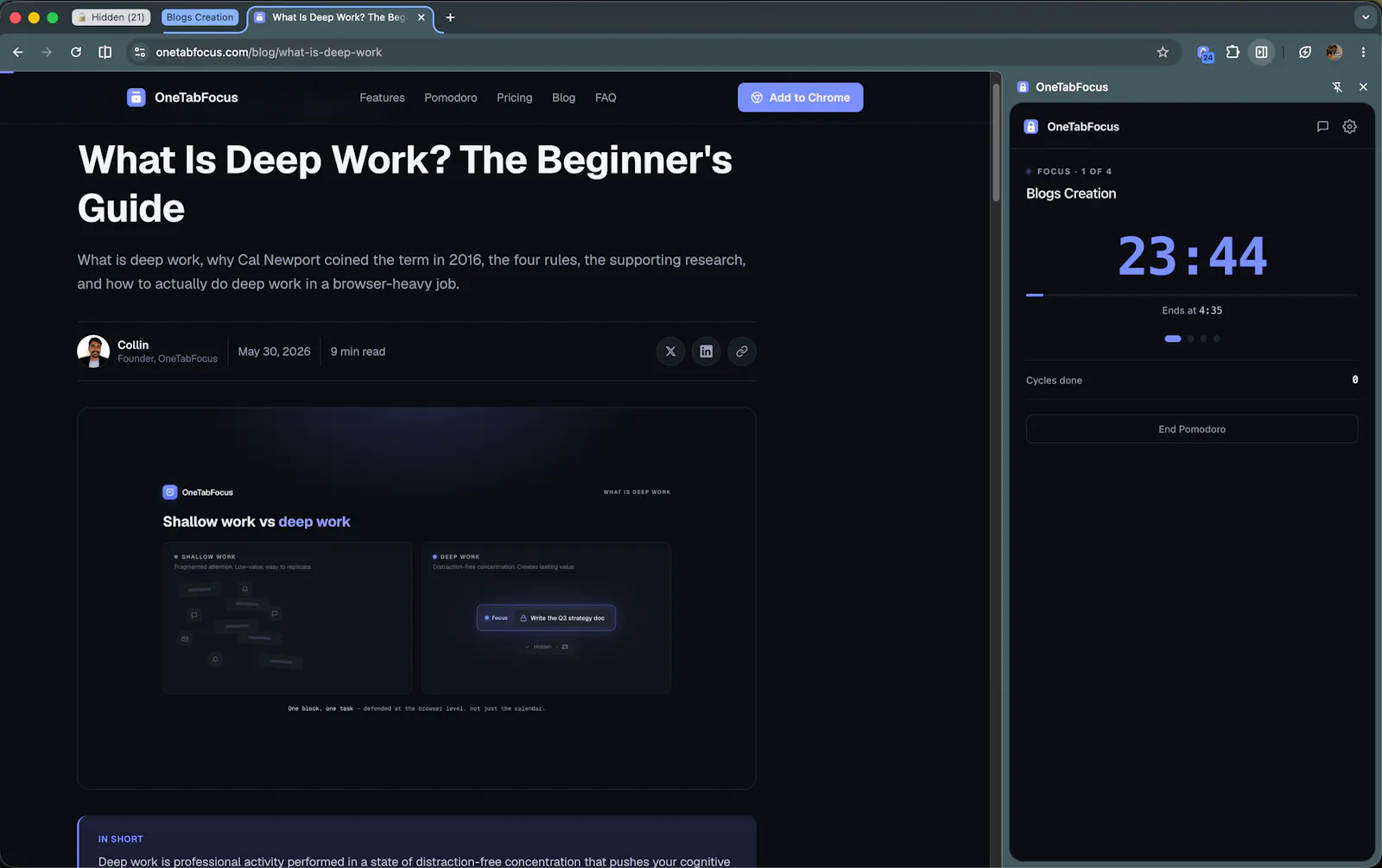Share the article on LinkedIn
1382x868 pixels.
[x=707, y=352]
